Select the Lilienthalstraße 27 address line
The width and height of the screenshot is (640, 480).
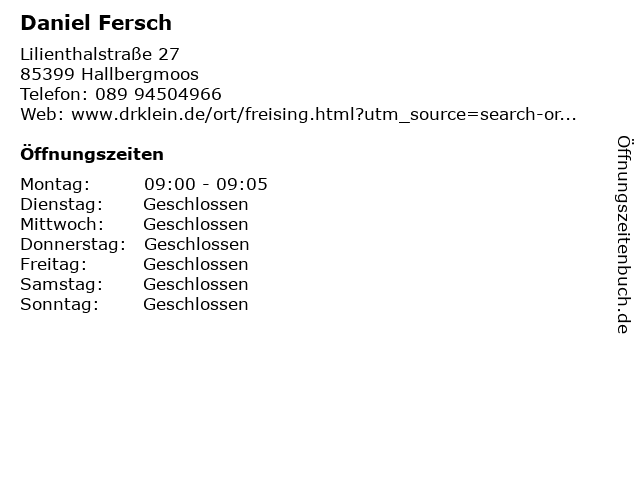tap(100, 54)
